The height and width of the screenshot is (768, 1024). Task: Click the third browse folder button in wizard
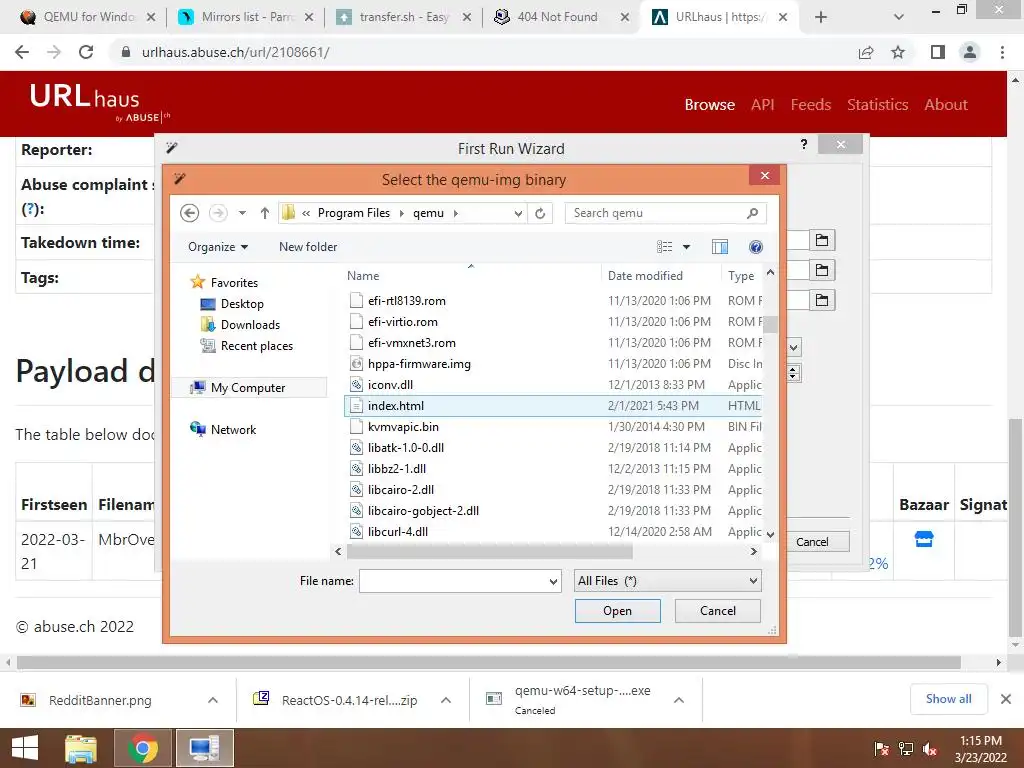tap(822, 300)
